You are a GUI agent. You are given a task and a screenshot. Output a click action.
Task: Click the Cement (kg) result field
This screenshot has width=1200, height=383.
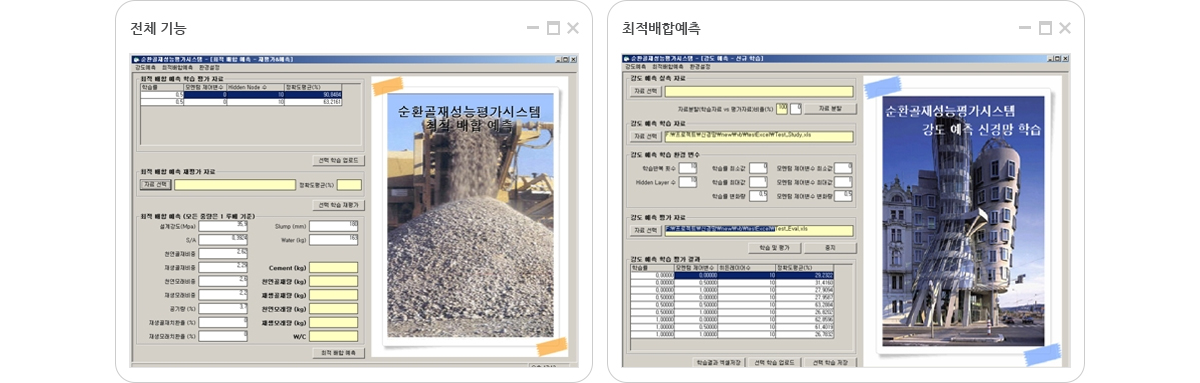click(x=334, y=267)
